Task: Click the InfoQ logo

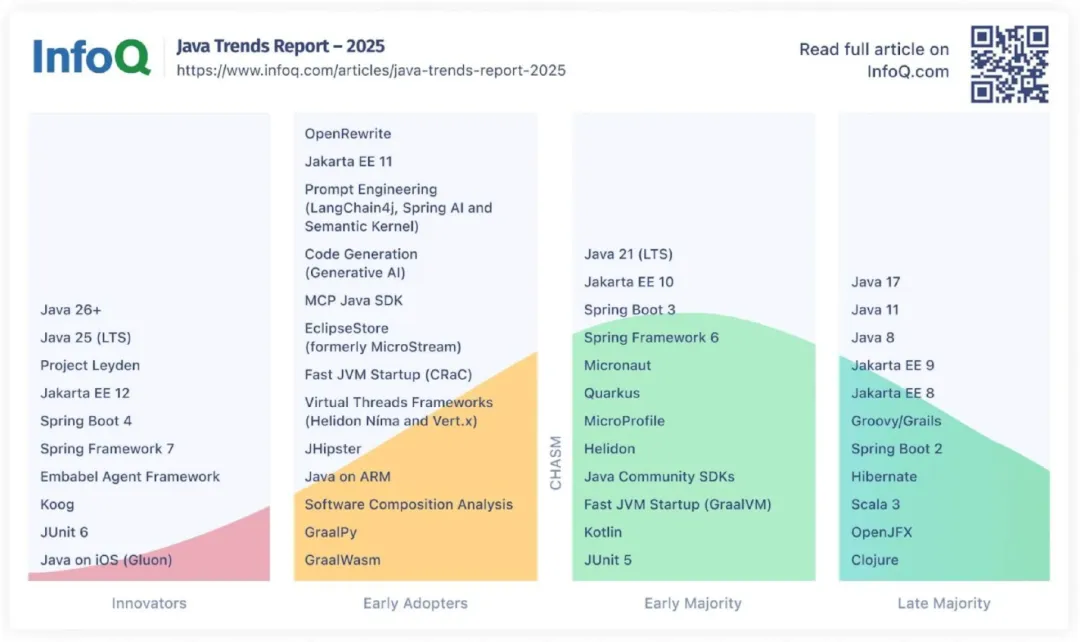Action: pyautogui.click(x=92, y=56)
